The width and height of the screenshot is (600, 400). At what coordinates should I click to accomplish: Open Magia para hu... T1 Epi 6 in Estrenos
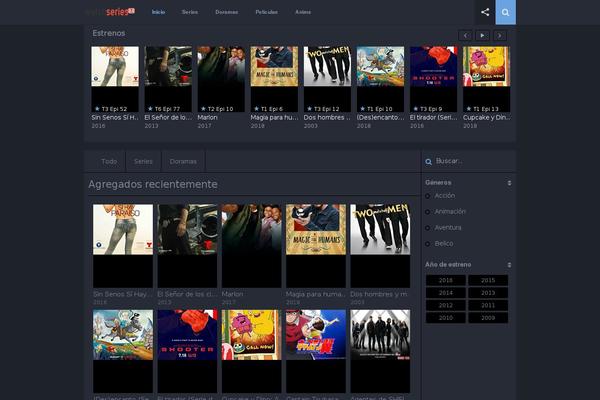[274, 79]
